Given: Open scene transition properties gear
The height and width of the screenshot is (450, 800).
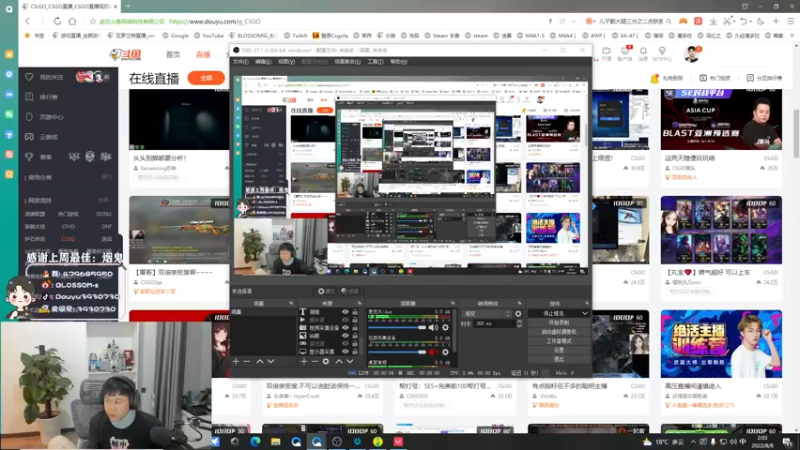Looking at the screenshot, I should tap(518, 314).
